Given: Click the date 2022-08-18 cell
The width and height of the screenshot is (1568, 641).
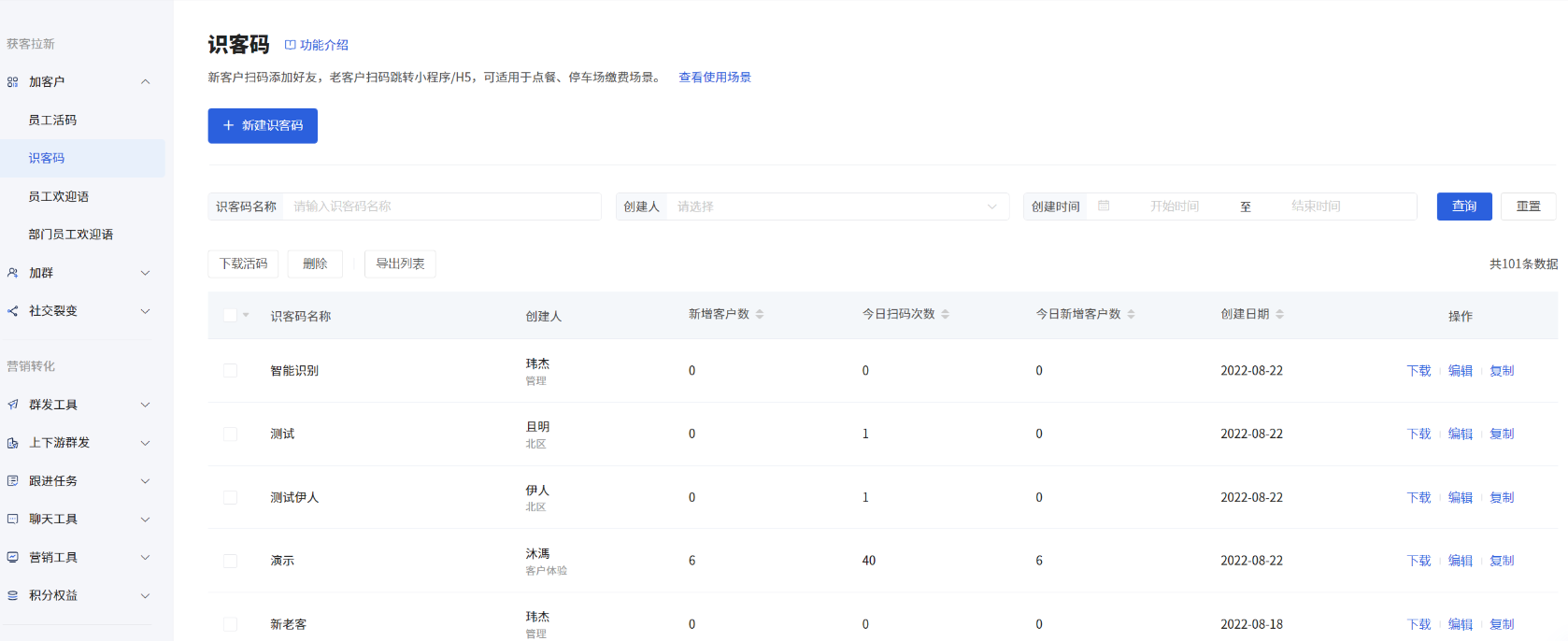Looking at the screenshot, I should 1251,624.
